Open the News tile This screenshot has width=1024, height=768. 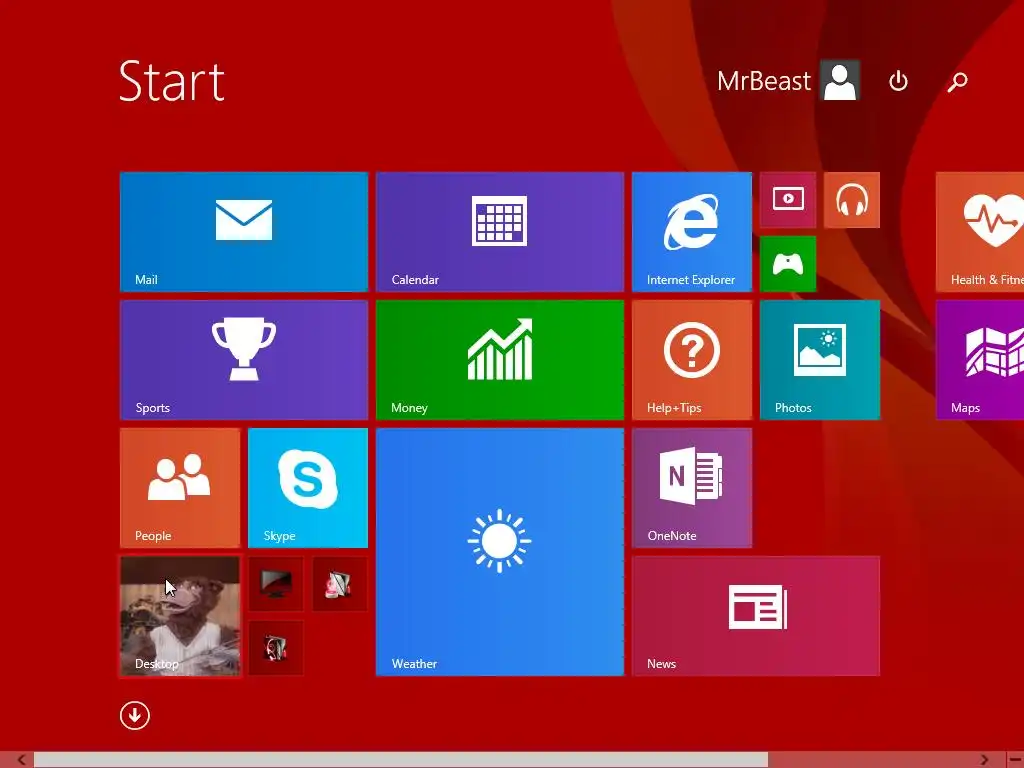tap(756, 616)
